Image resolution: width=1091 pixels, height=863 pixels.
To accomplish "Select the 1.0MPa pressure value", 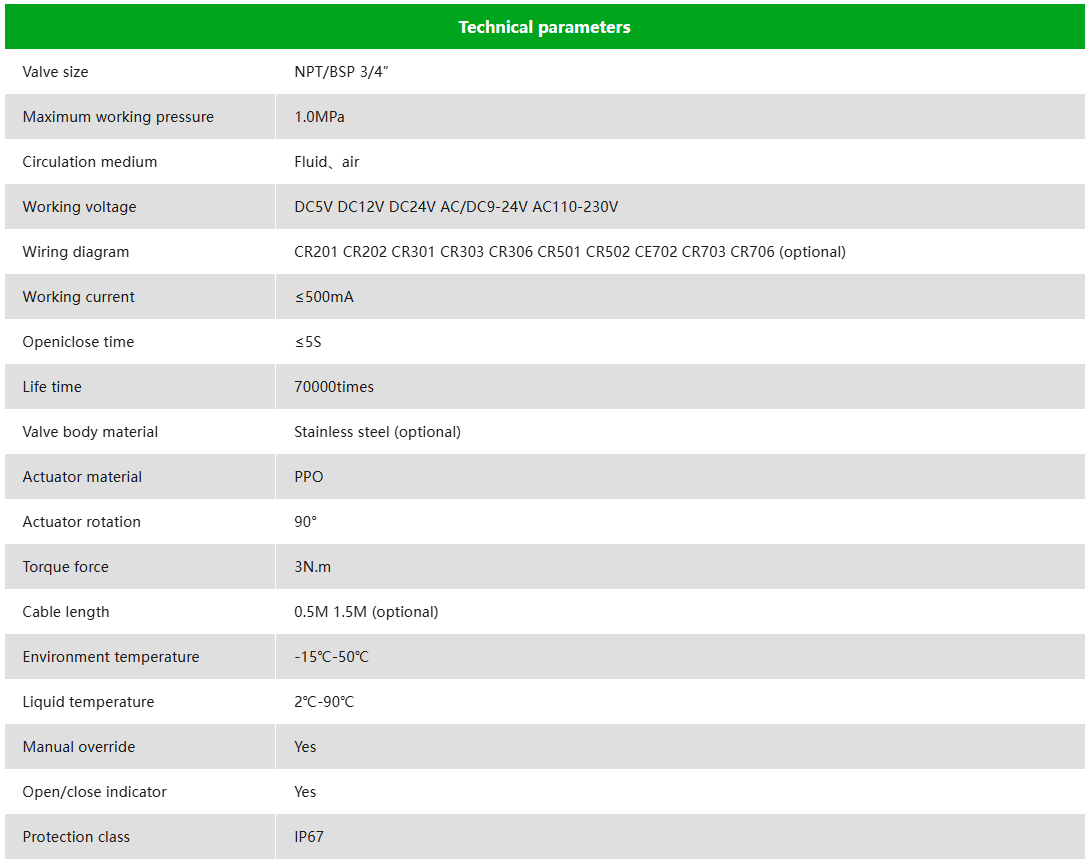I will (x=319, y=117).
